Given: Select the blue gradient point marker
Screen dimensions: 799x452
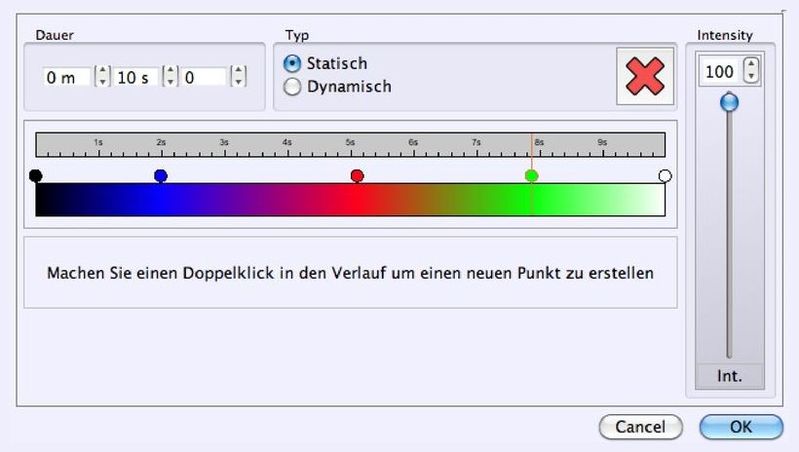Looking at the screenshot, I should coord(161,176).
